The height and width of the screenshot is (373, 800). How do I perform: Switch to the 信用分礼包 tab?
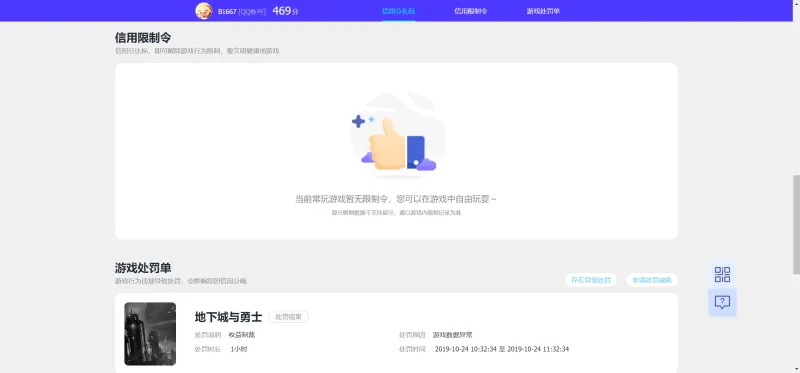[398, 11]
